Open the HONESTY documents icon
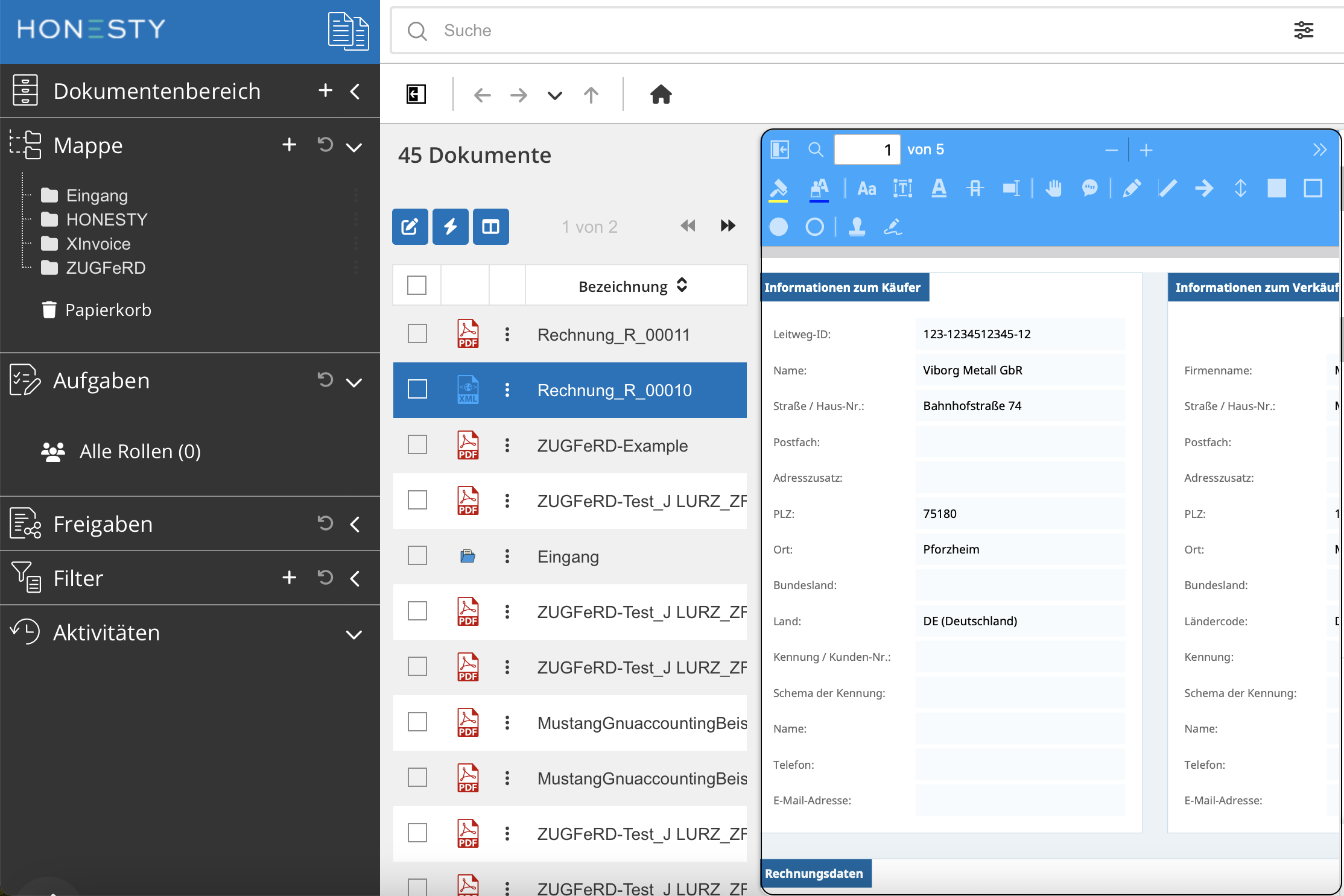Viewport: 1344px width, 896px height. point(348,31)
